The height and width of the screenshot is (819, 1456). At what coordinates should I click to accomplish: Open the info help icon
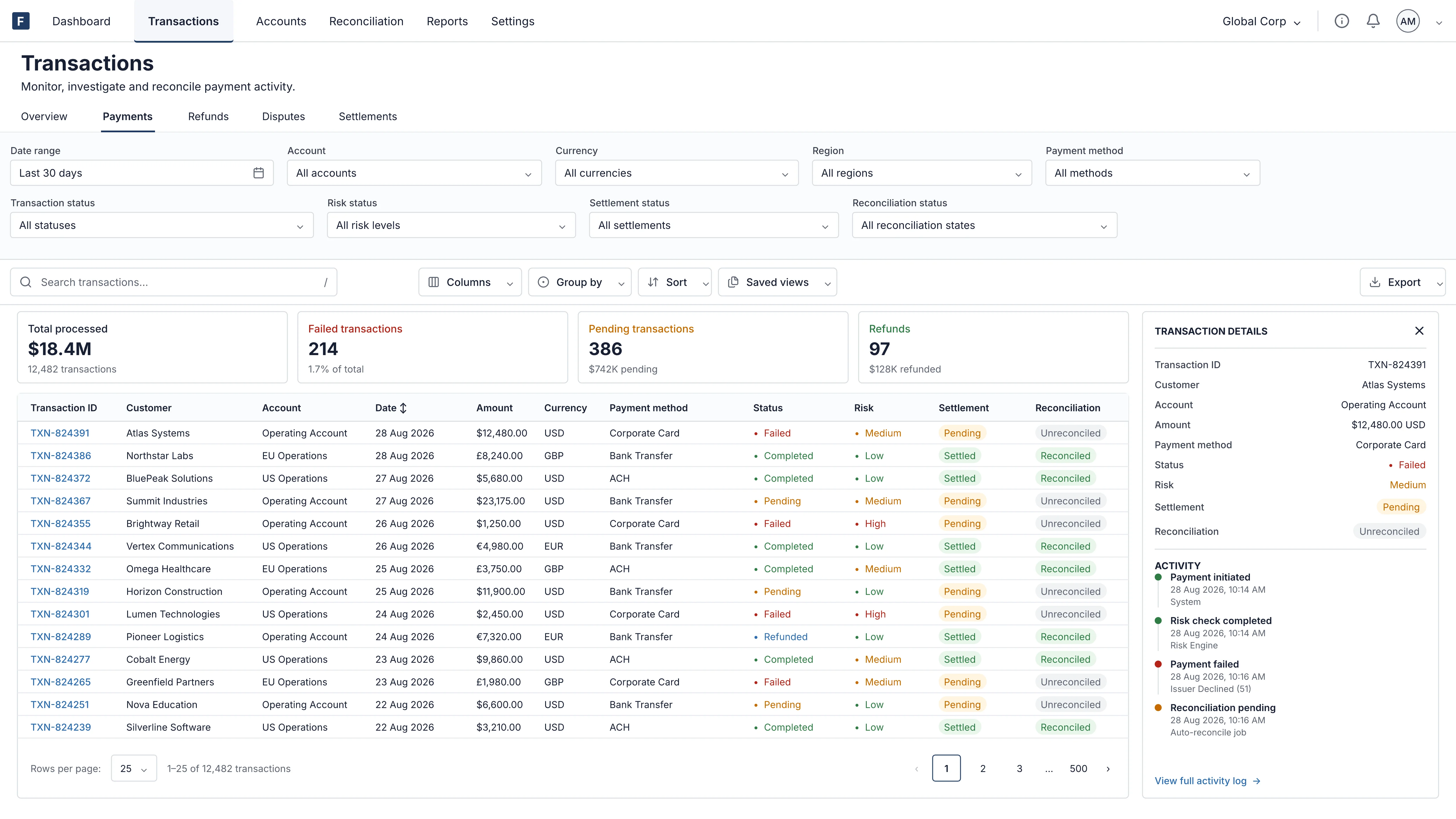pos(1341,21)
